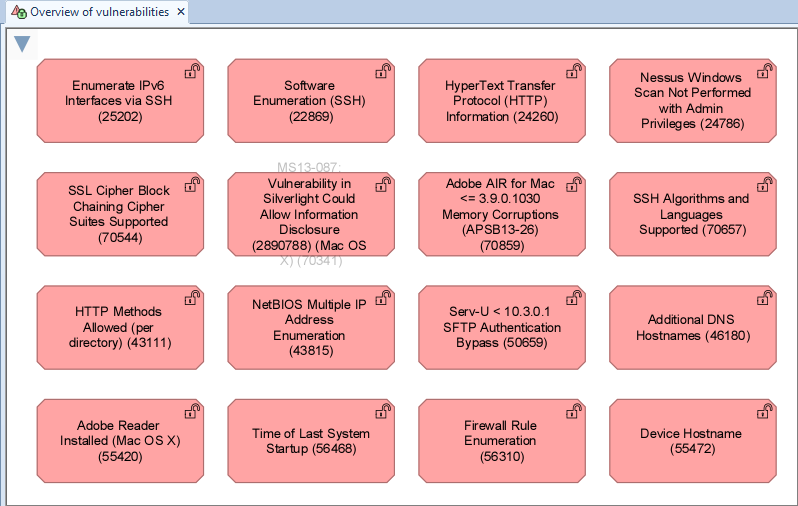Click lock icon on SSL Cipher Block Chaining node
The image size is (798, 506).
[x=192, y=185]
